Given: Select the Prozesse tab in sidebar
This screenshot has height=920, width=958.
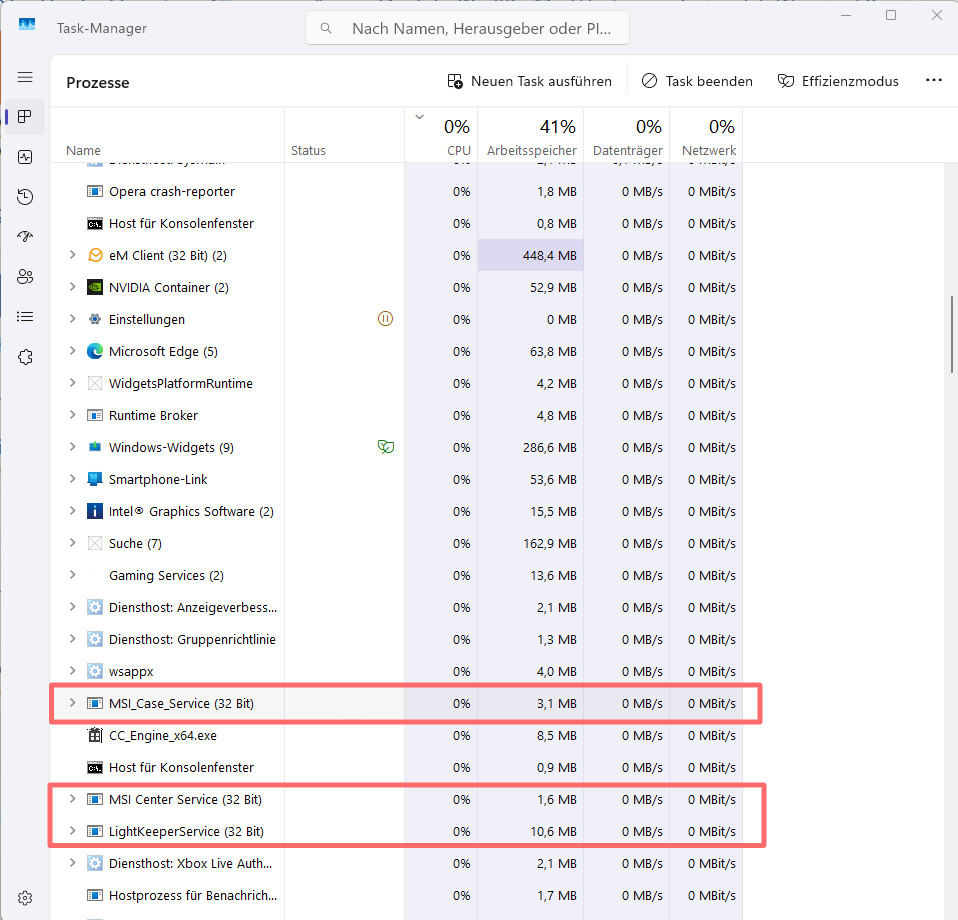Looking at the screenshot, I should coord(25,117).
